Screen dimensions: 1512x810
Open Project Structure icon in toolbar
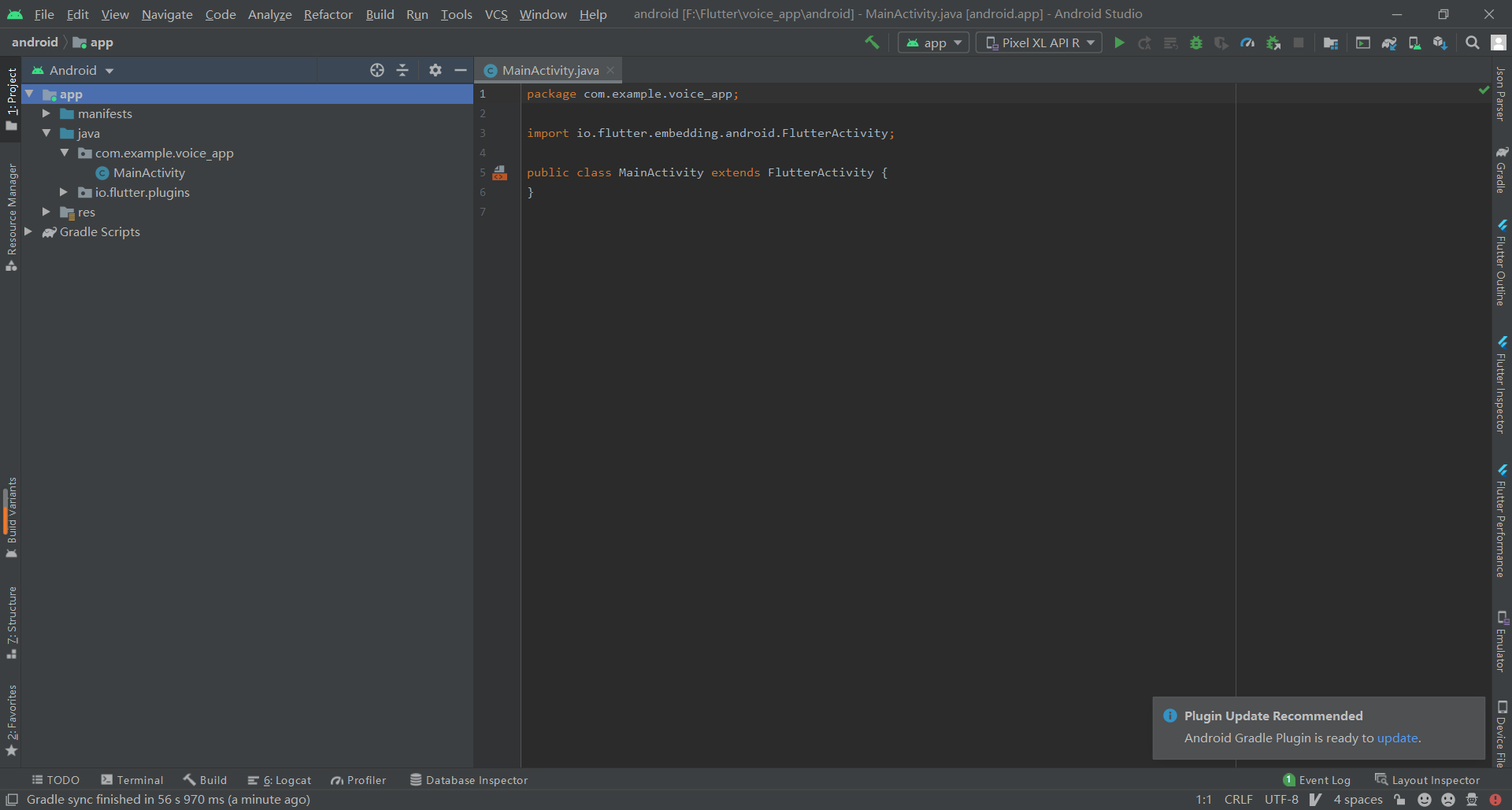[1331, 43]
